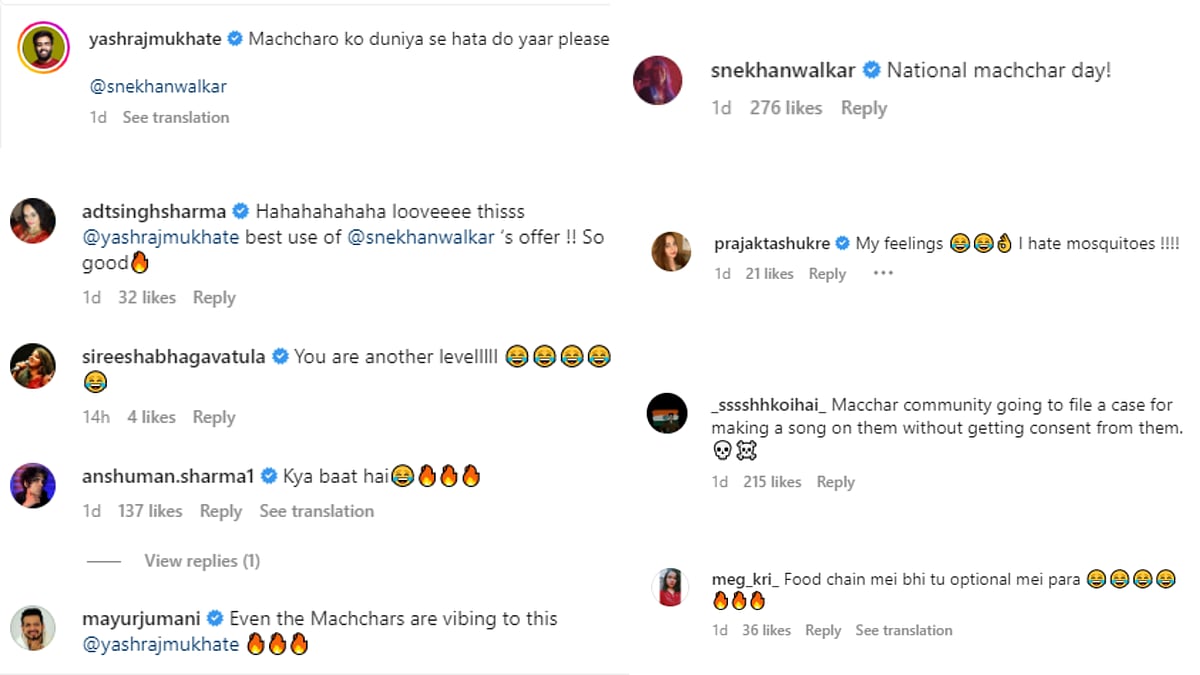The height and width of the screenshot is (675, 1200).
Task: Click adtsinghsharma's avatar thumbnail
Action: pyautogui.click(x=32, y=220)
